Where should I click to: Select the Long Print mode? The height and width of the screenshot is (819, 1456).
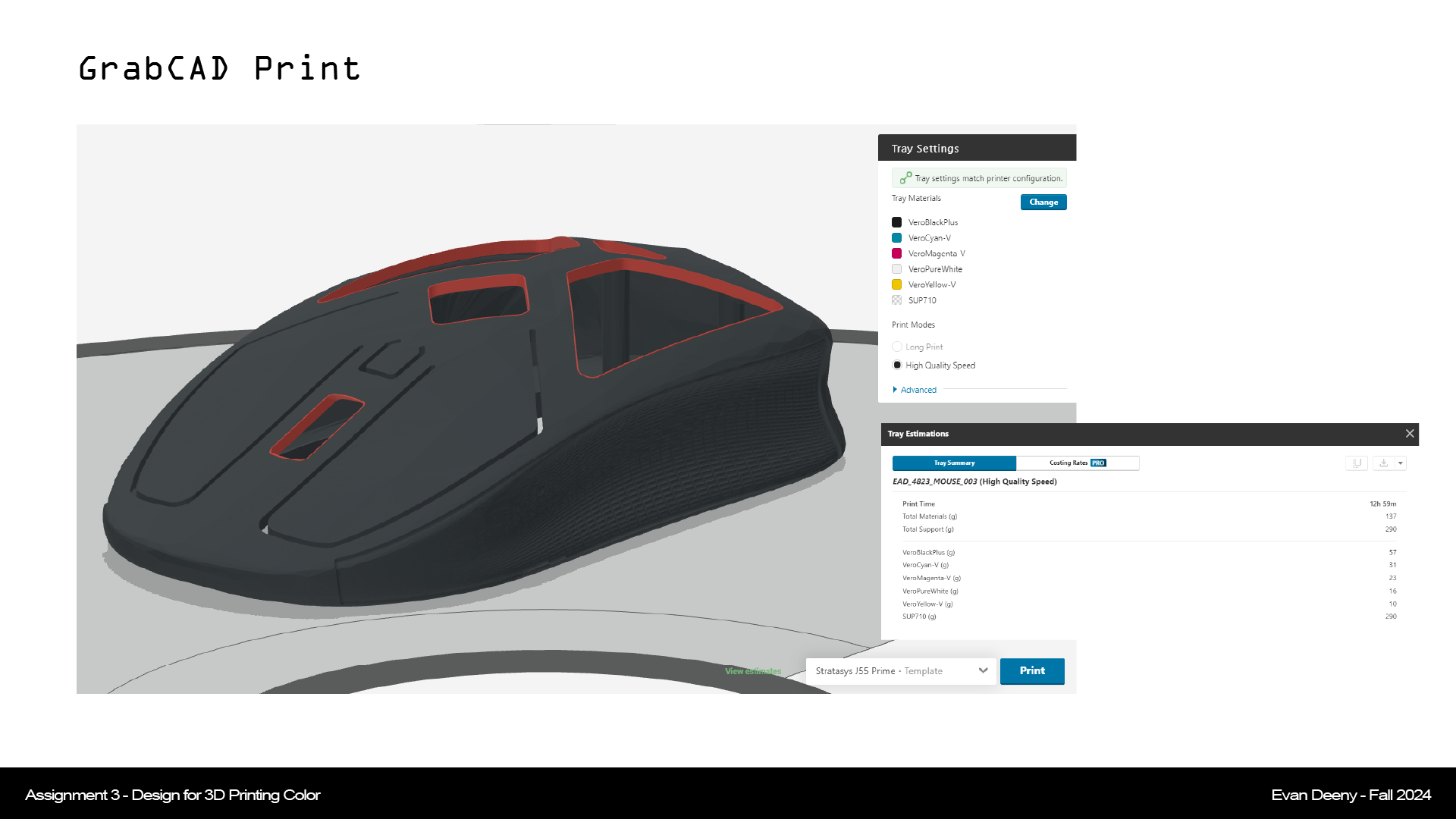pos(897,347)
